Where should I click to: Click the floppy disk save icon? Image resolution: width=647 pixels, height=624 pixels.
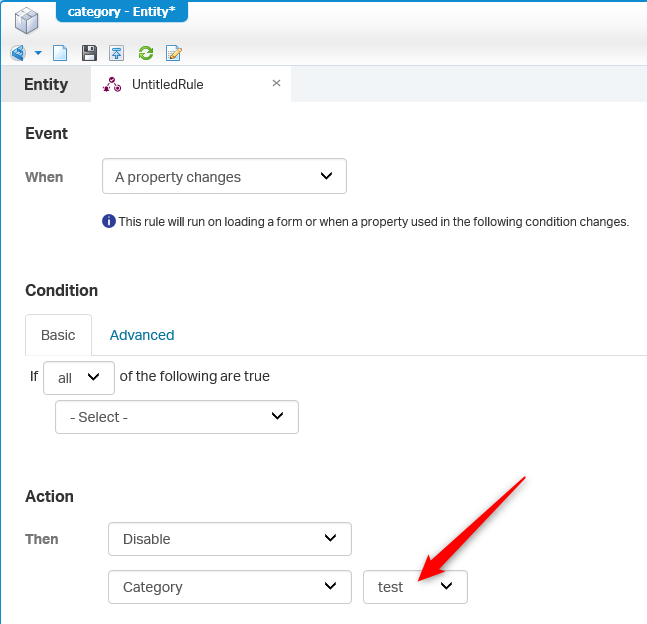click(x=89, y=53)
